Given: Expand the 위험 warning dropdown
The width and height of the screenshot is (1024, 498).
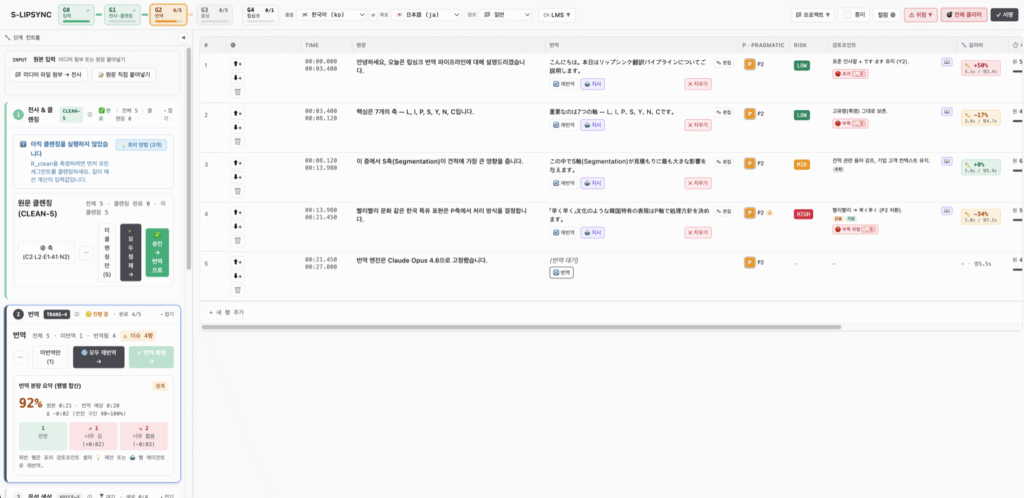Looking at the screenshot, I should 921,14.
